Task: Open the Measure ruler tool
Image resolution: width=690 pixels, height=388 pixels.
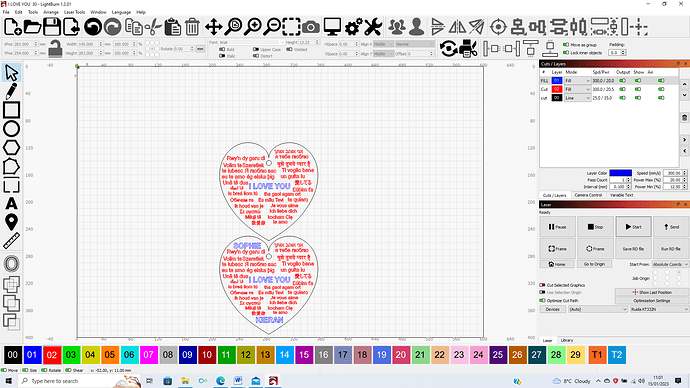Action: tap(11, 241)
